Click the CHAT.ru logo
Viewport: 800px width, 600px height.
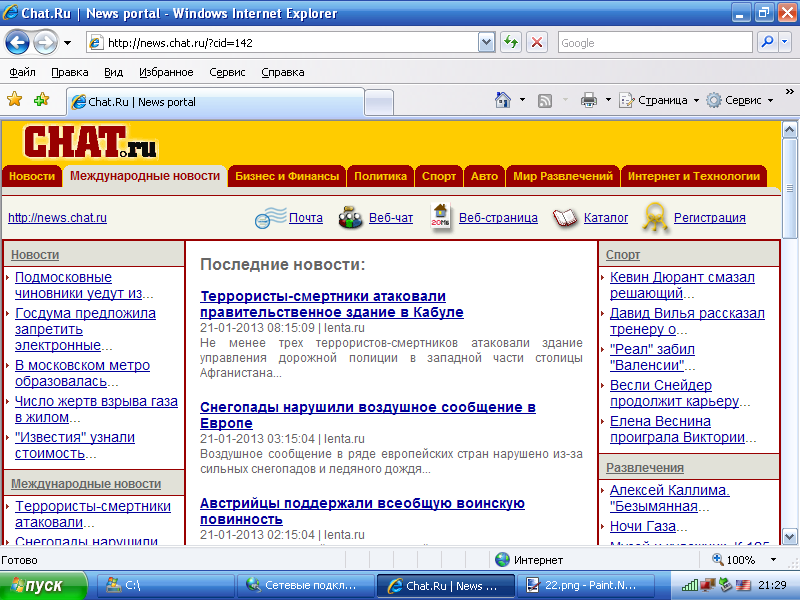(90, 142)
